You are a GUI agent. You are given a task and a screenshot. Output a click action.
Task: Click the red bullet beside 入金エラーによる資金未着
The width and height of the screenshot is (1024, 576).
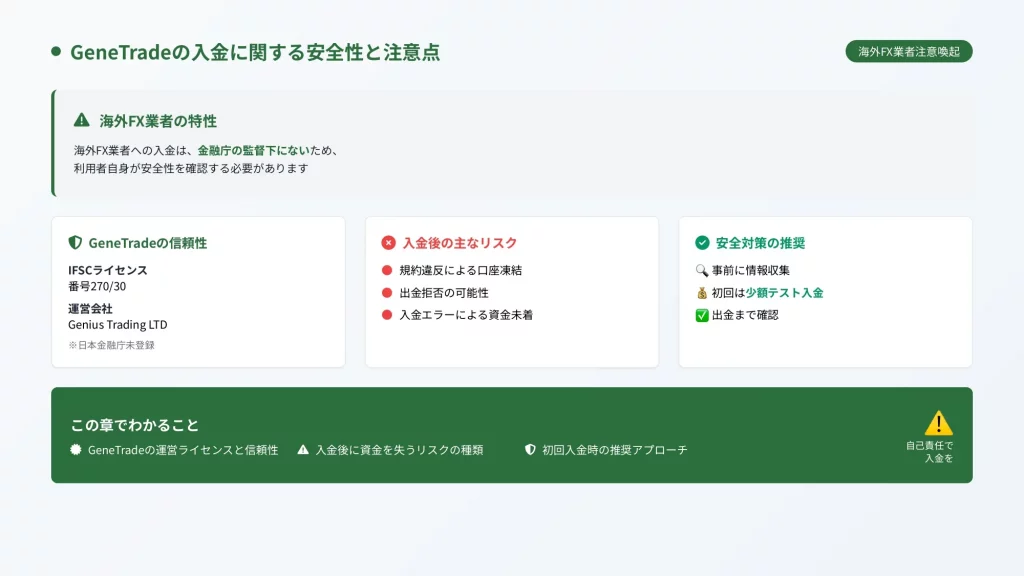pyautogui.click(x=388, y=315)
